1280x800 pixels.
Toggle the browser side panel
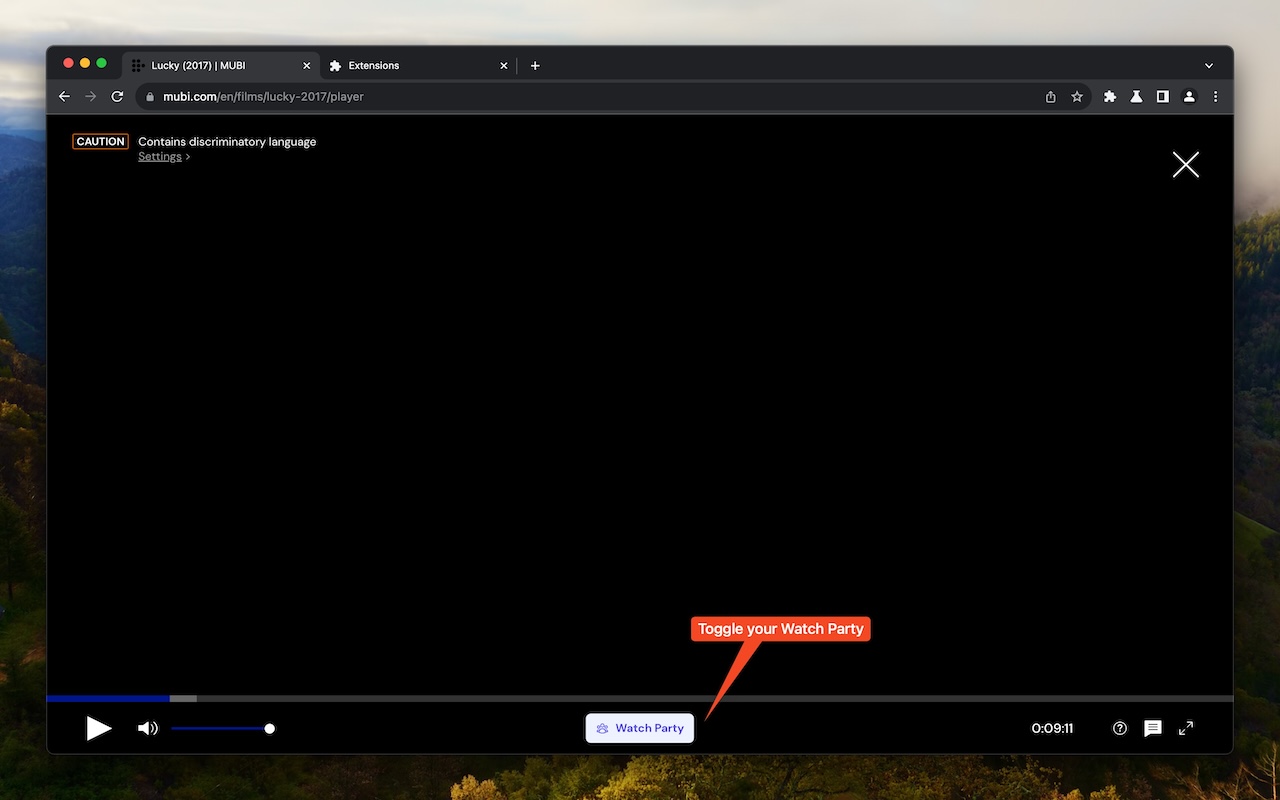pyautogui.click(x=1162, y=97)
